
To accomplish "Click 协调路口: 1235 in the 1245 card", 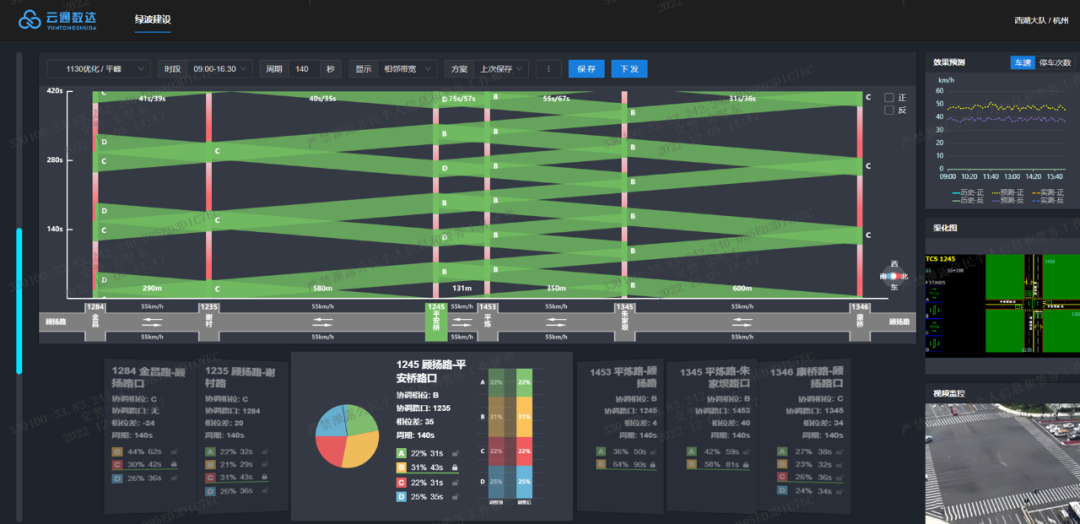I will point(422,408).
